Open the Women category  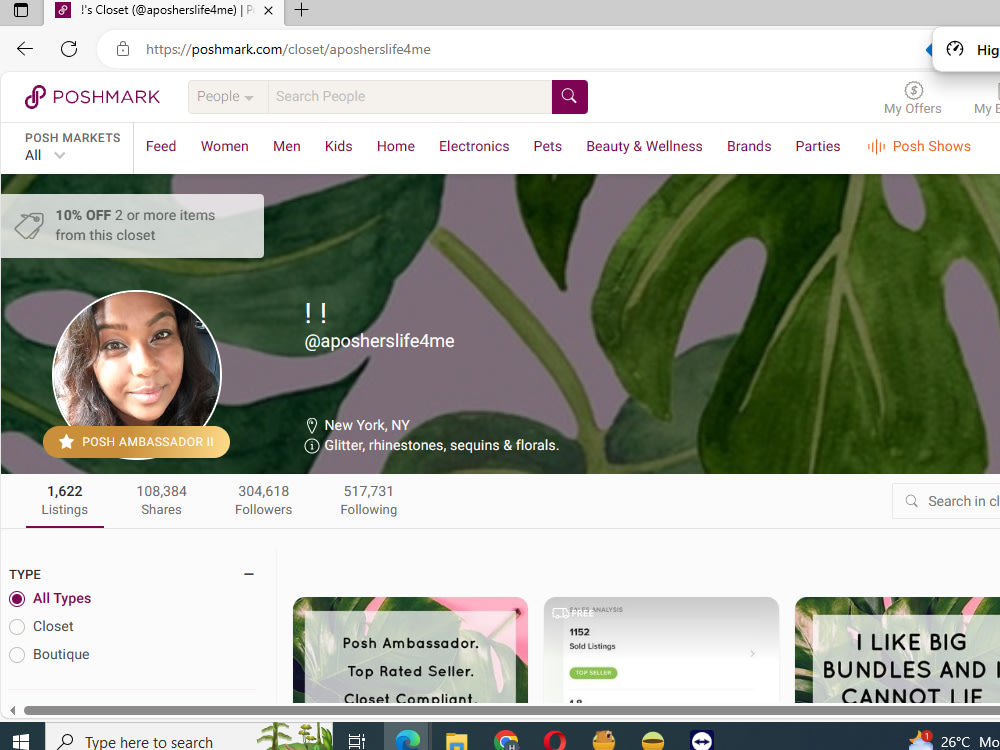tap(224, 147)
